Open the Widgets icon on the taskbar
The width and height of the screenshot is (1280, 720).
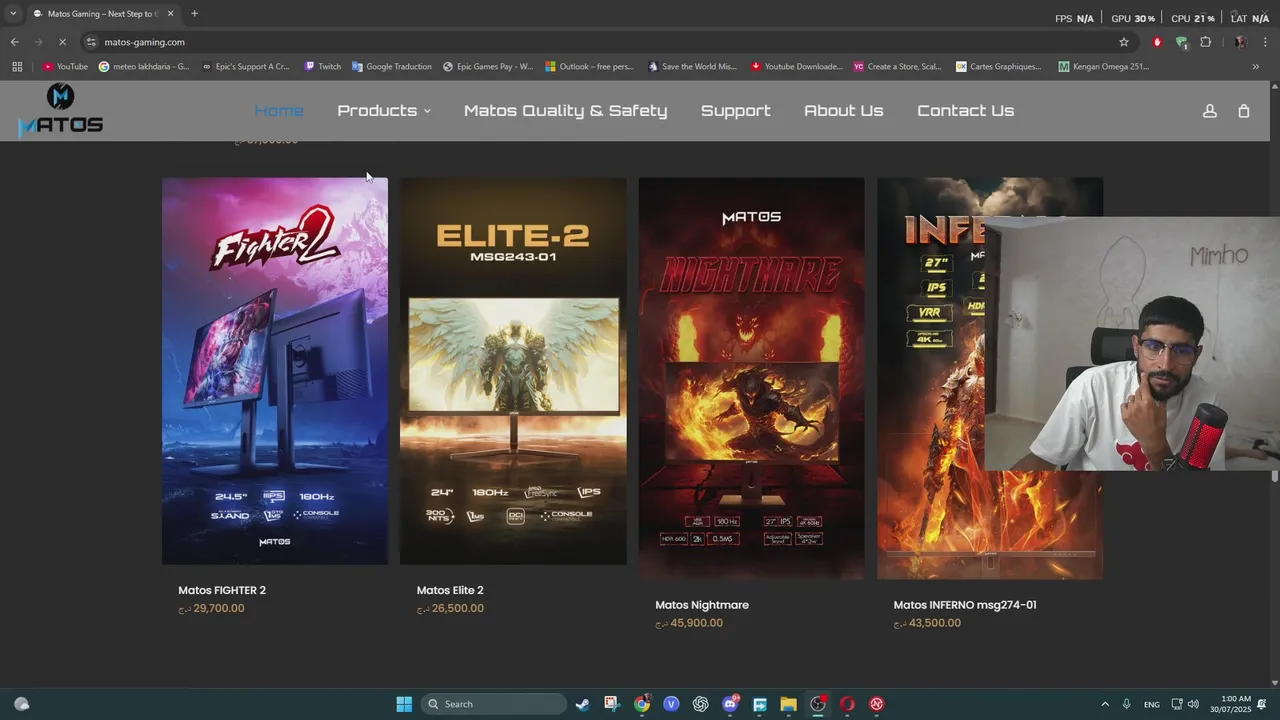tap(21, 704)
